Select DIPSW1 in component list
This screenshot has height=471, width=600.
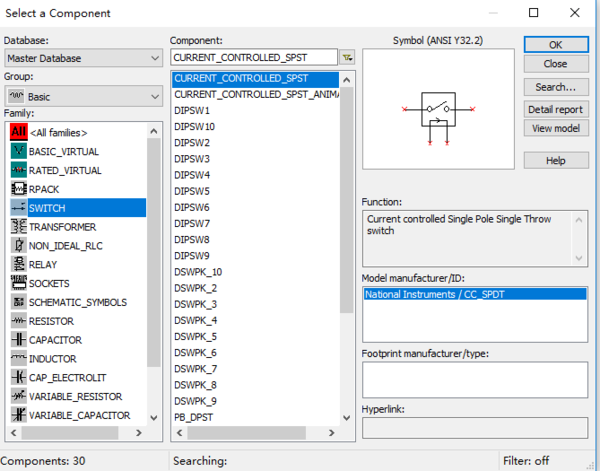click(x=256, y=110)
